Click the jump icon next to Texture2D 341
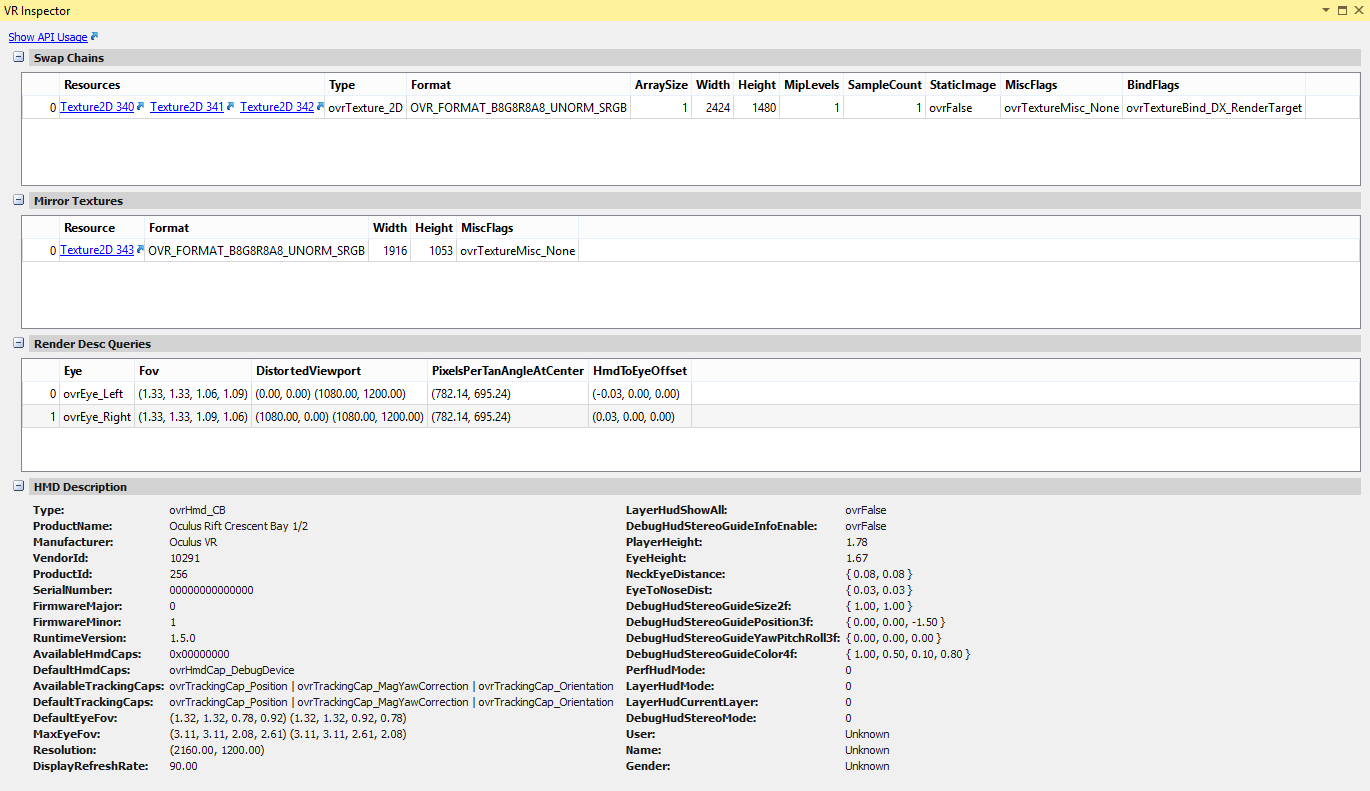The height and width of the screenshot is (791, 1370). 231,107
